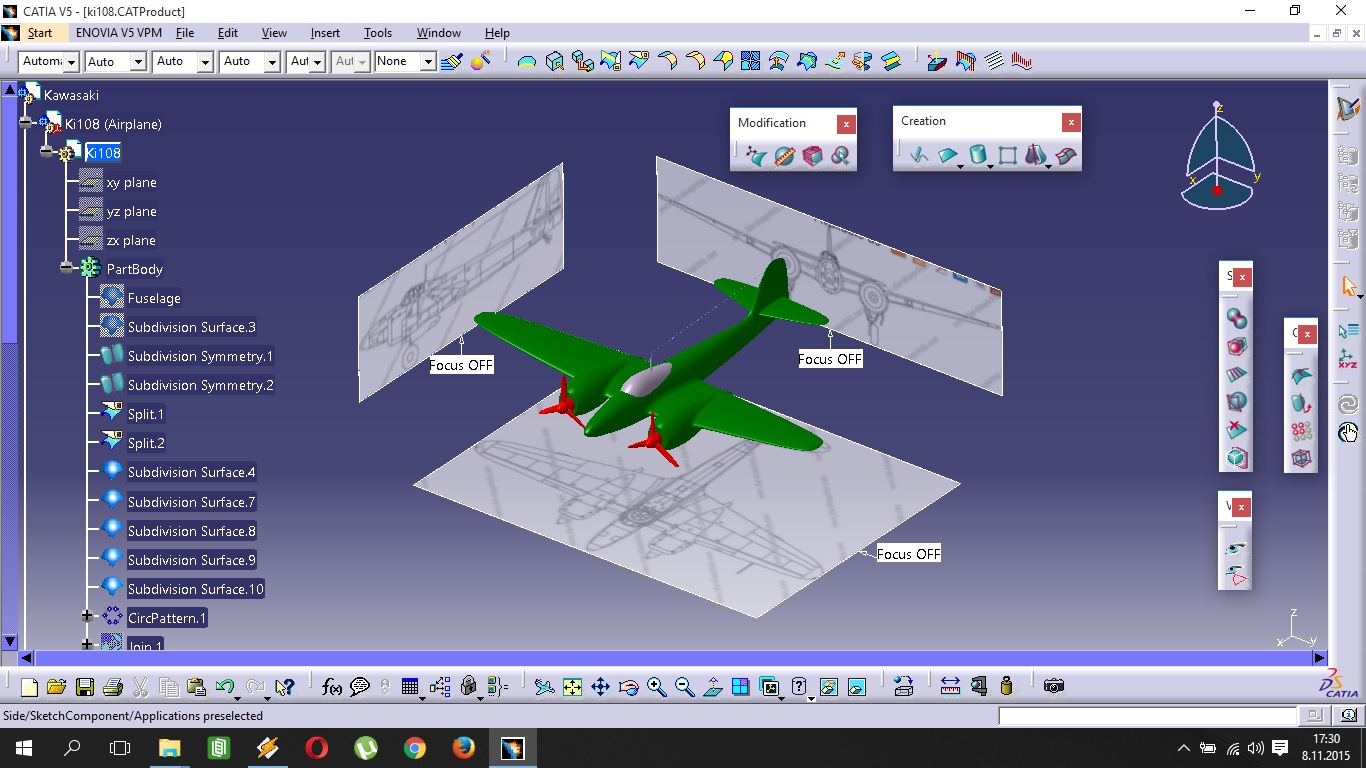The height and width of the screenshot is (768, 1366).
Task: Click the first icon in Modification toolbar
Action: 756,157
